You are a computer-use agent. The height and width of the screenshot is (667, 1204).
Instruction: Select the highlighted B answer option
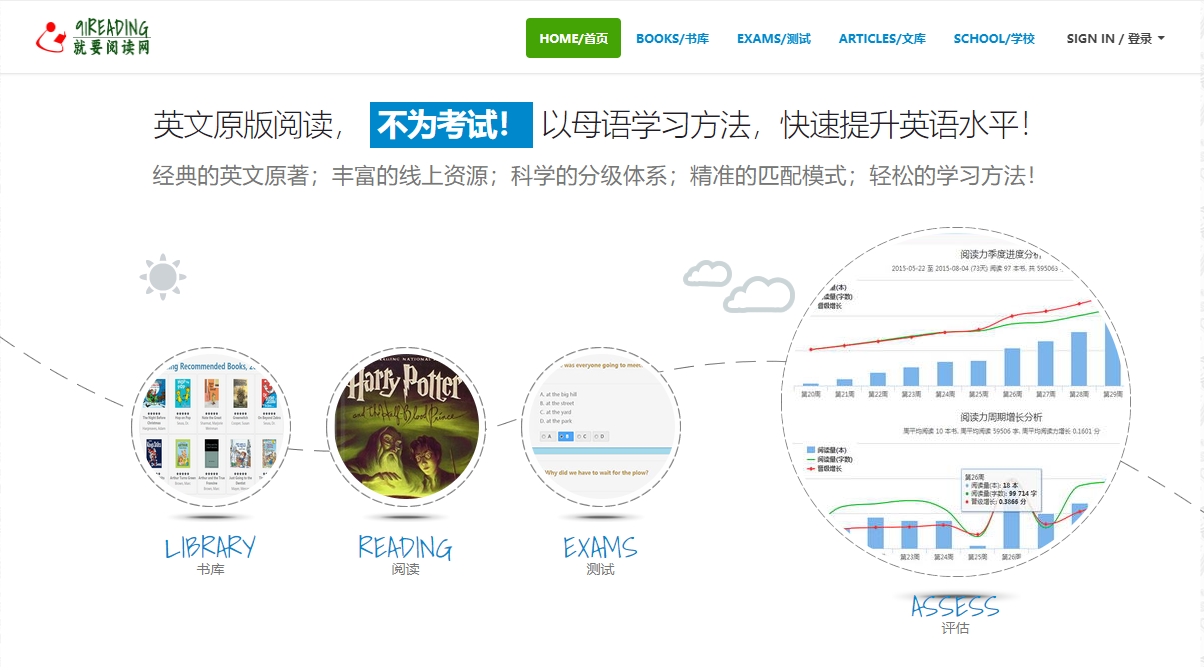564,436
